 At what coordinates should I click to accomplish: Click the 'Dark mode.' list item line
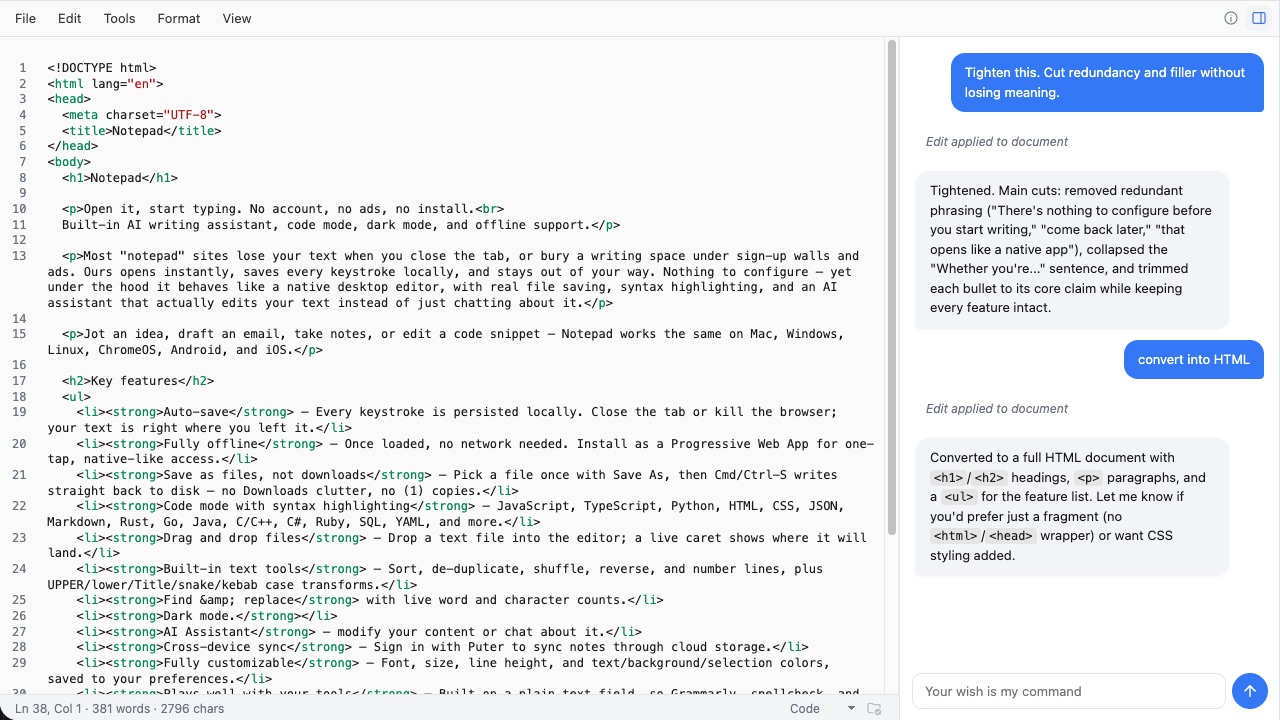pyautogui.click(x=207, y=616)
